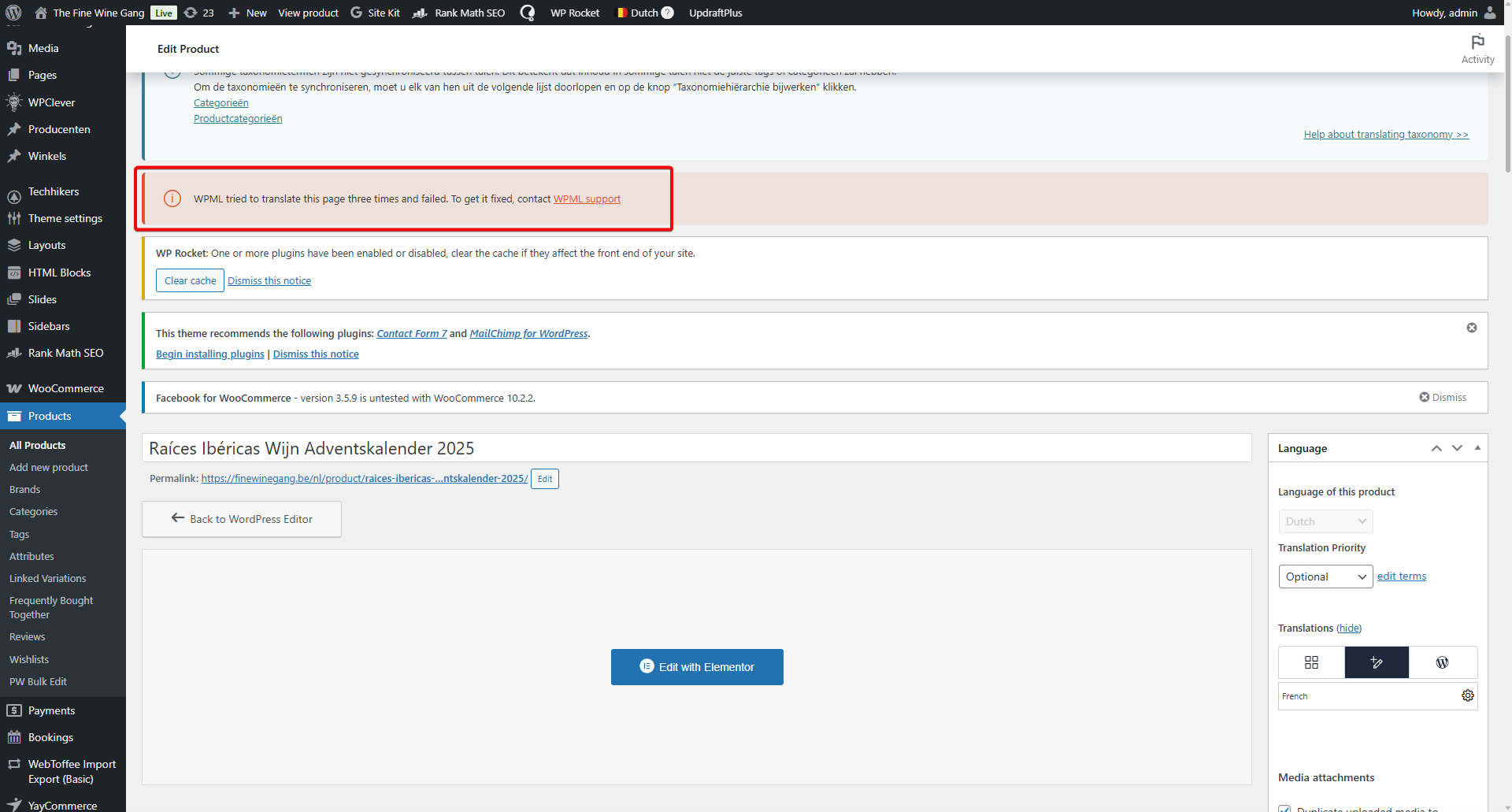
Task: Click the page vertical scrollbar
Action: 1507,102
